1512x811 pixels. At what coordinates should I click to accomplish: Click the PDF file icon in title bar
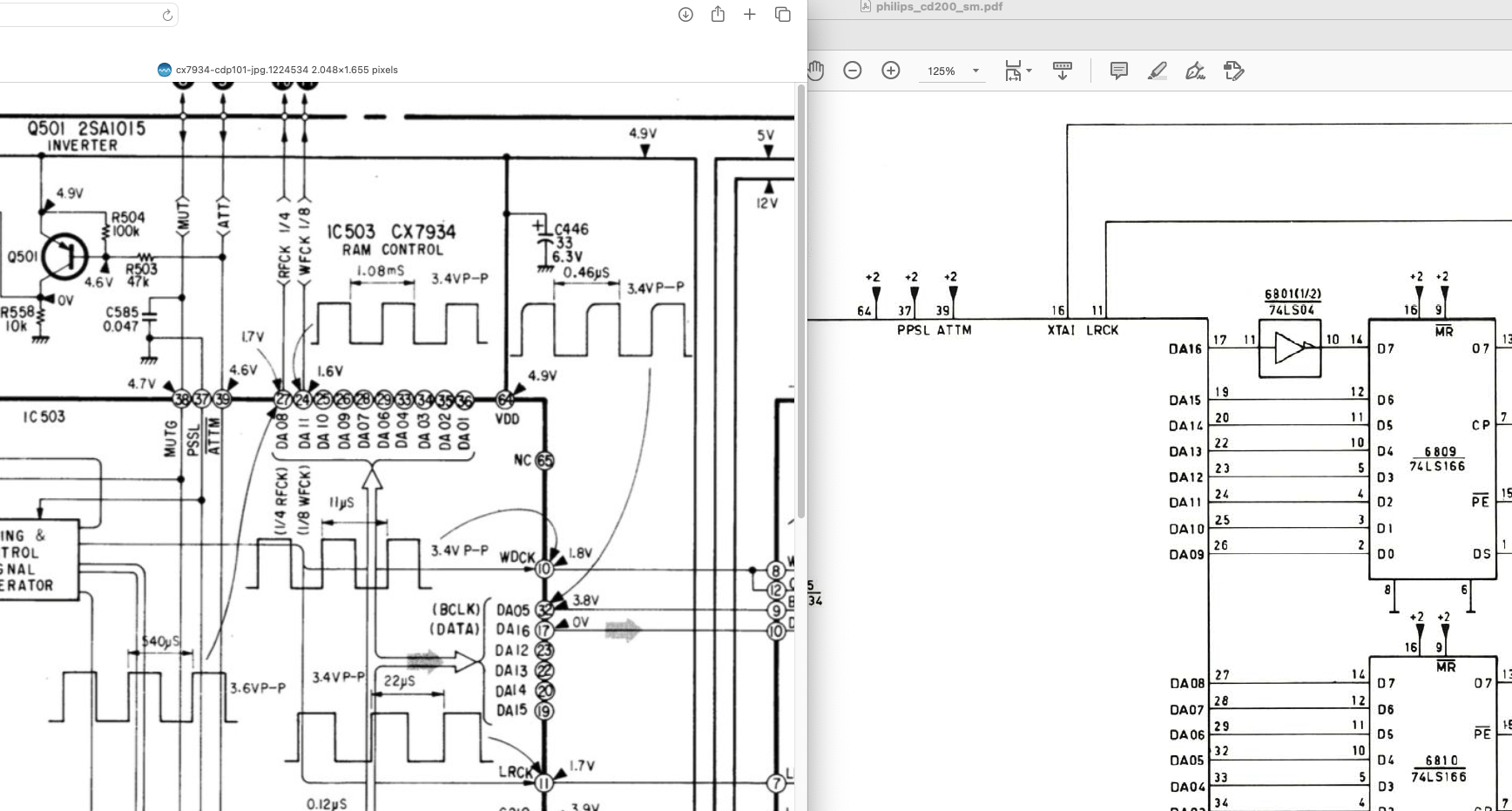866,6
